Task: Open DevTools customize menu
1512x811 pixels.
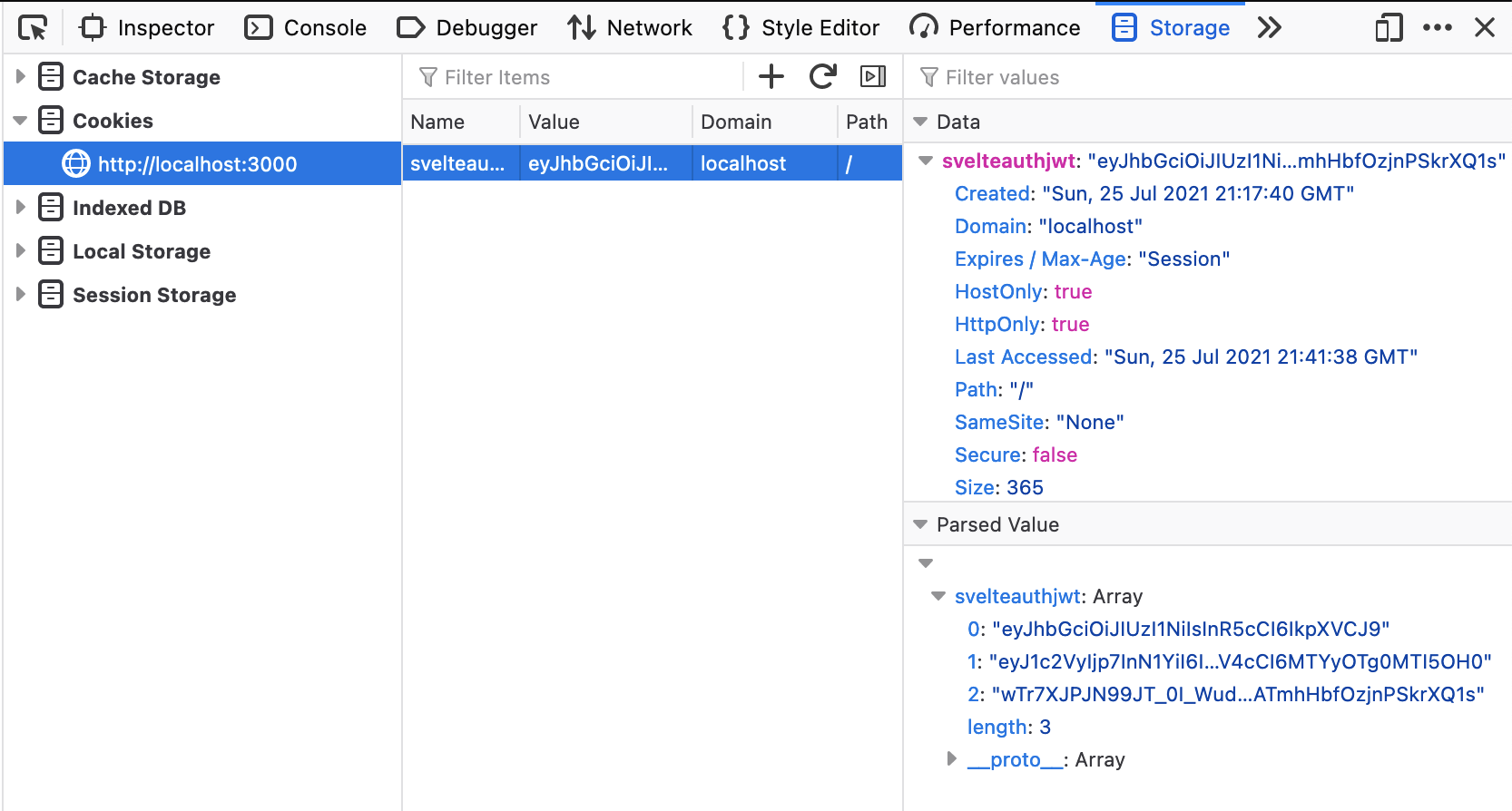Action: (x=1437, y=28)
